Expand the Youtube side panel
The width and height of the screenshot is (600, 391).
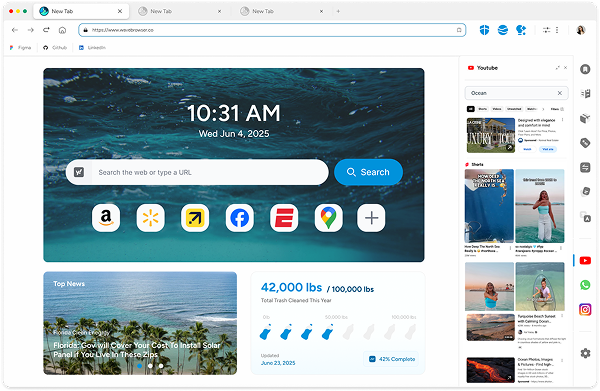[558, 68]
